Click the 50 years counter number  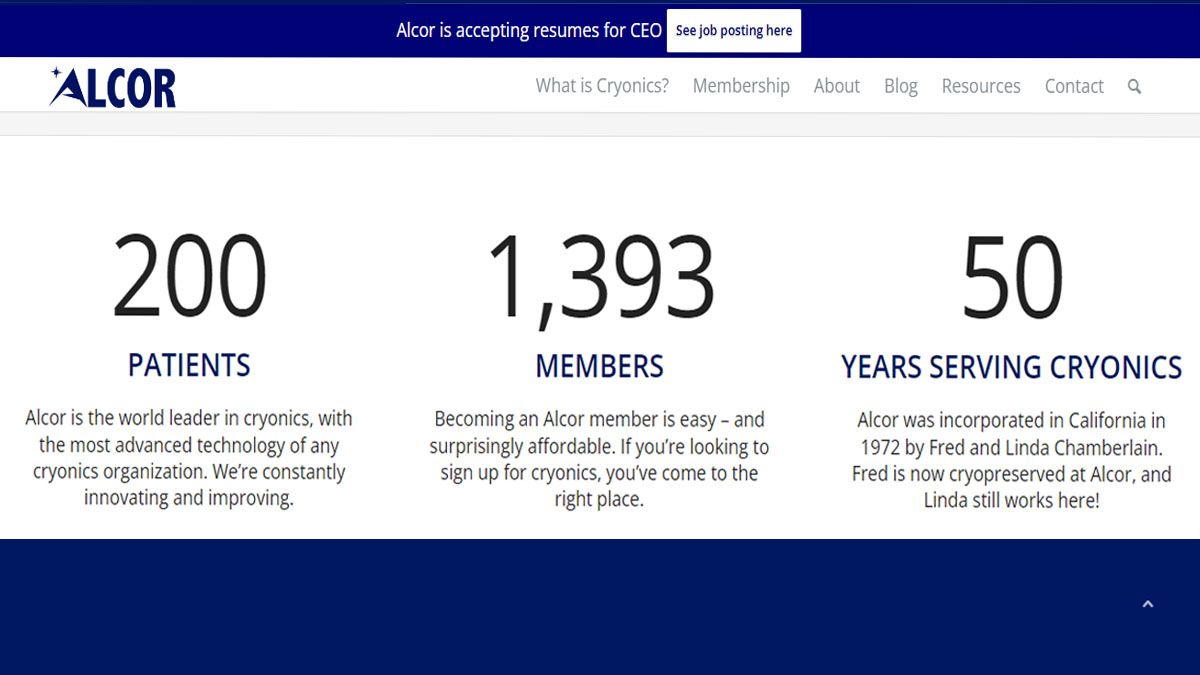coord(1012,277)
